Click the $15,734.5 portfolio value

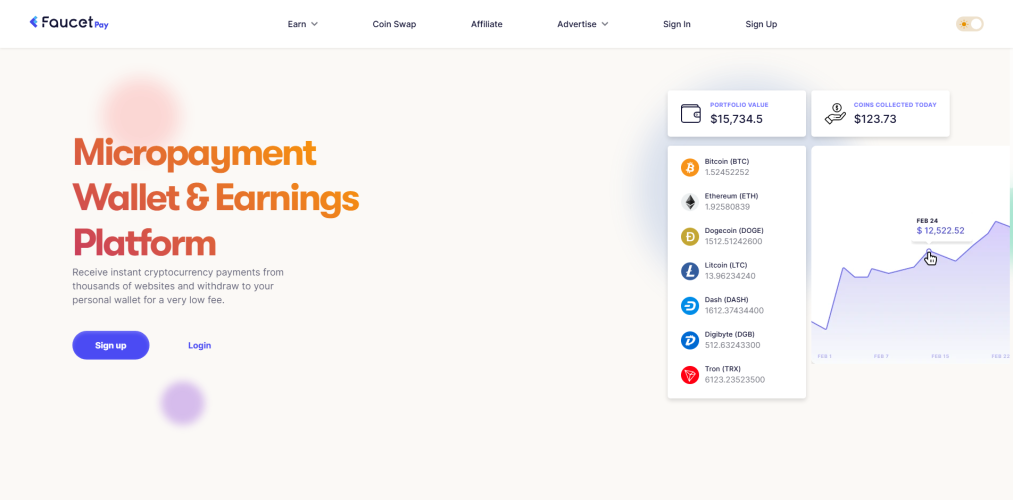[736, 119]
